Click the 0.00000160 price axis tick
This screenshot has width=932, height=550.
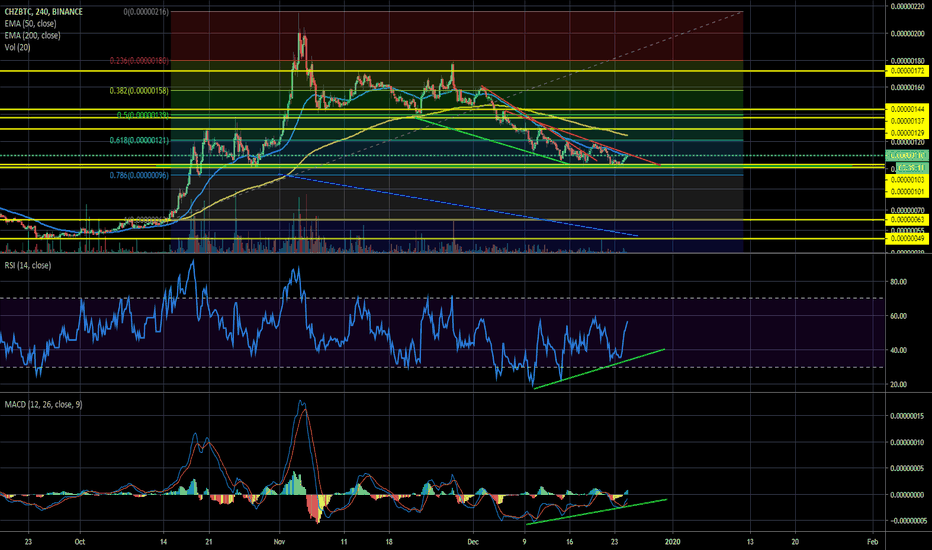tap(908, 87)
